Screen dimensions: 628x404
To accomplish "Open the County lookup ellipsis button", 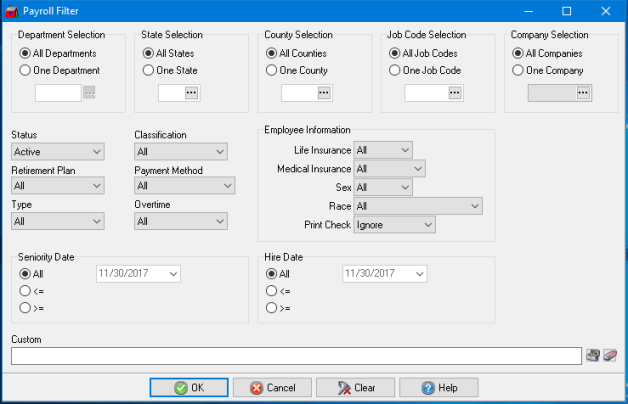I will pos(323,93).
